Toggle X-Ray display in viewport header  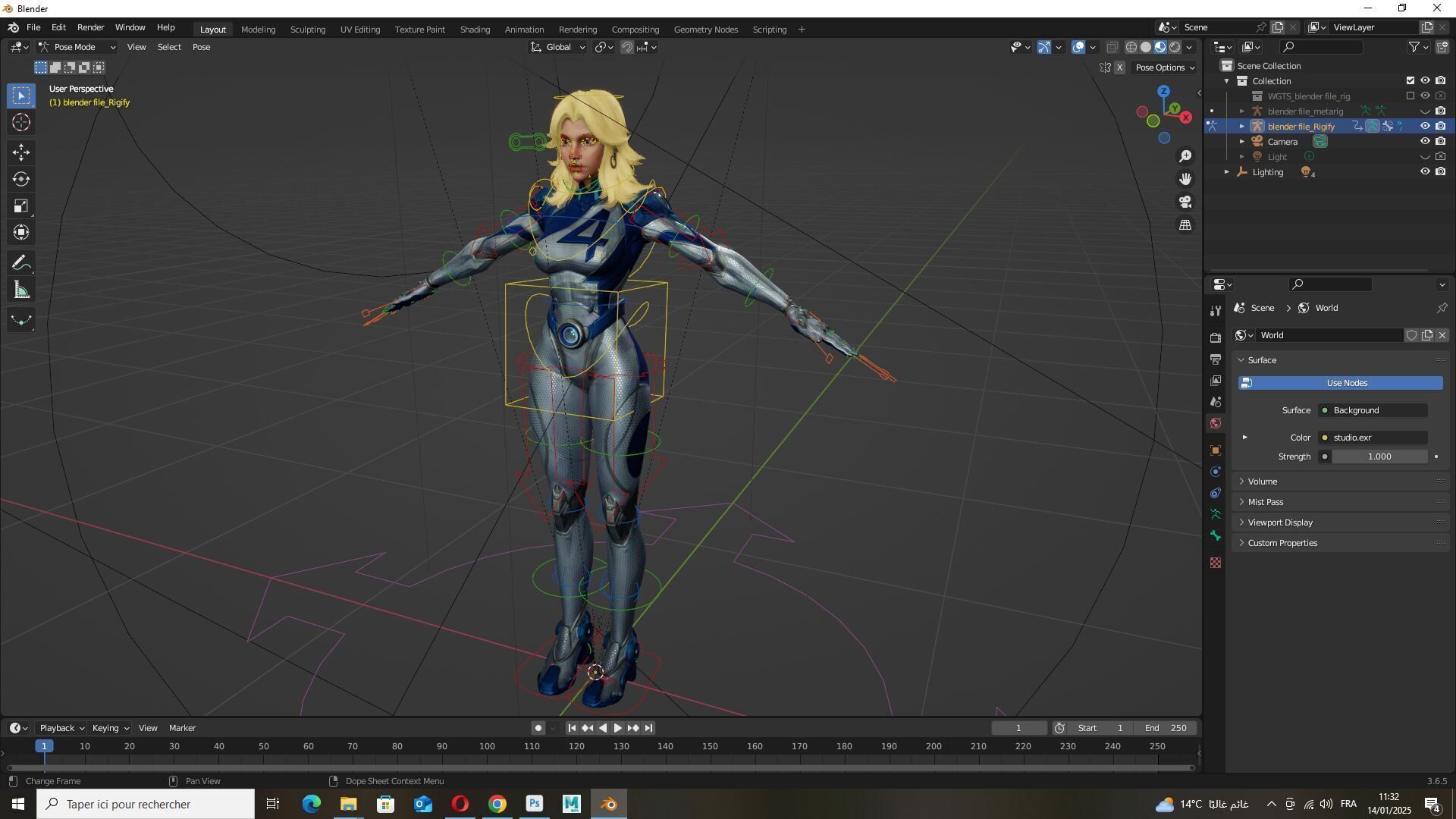[1112, 47]
